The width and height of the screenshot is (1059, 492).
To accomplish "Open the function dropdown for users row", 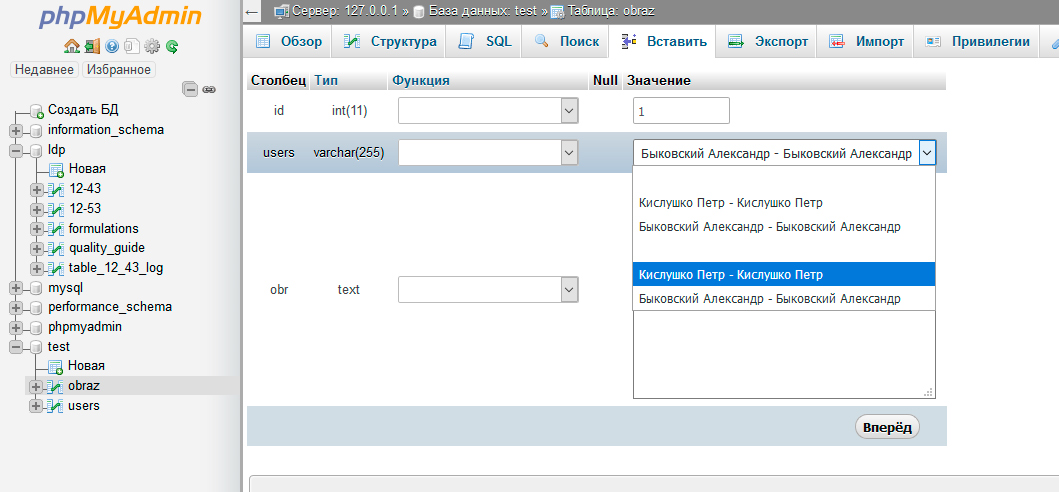I will 488,153.
